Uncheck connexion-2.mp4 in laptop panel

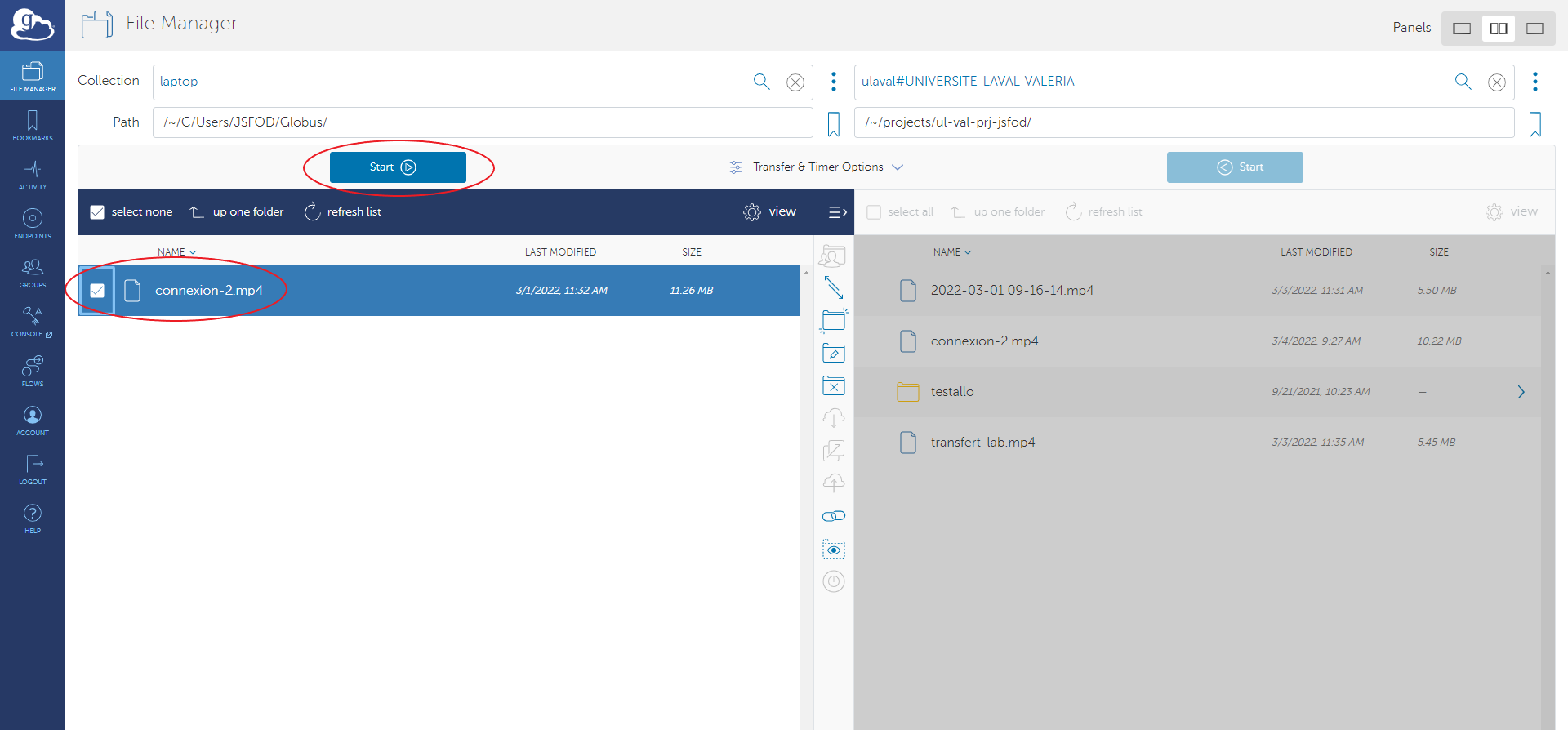coord(97,291)
